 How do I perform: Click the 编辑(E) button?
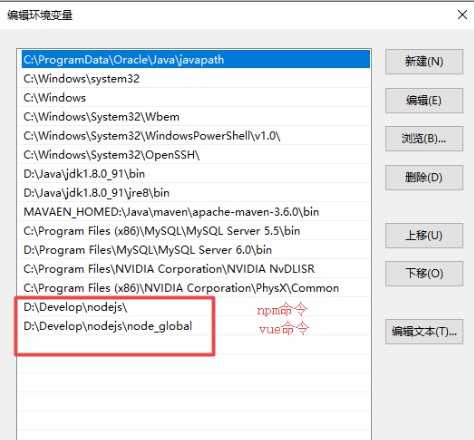coord(424,100)
